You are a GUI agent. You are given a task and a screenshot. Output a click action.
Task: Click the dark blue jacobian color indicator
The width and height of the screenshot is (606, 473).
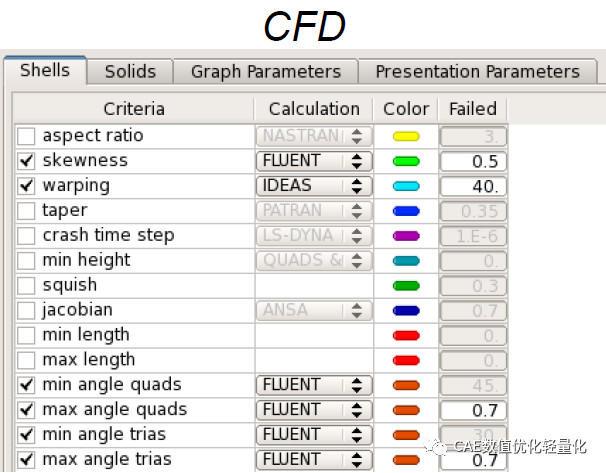click(406, 310)
